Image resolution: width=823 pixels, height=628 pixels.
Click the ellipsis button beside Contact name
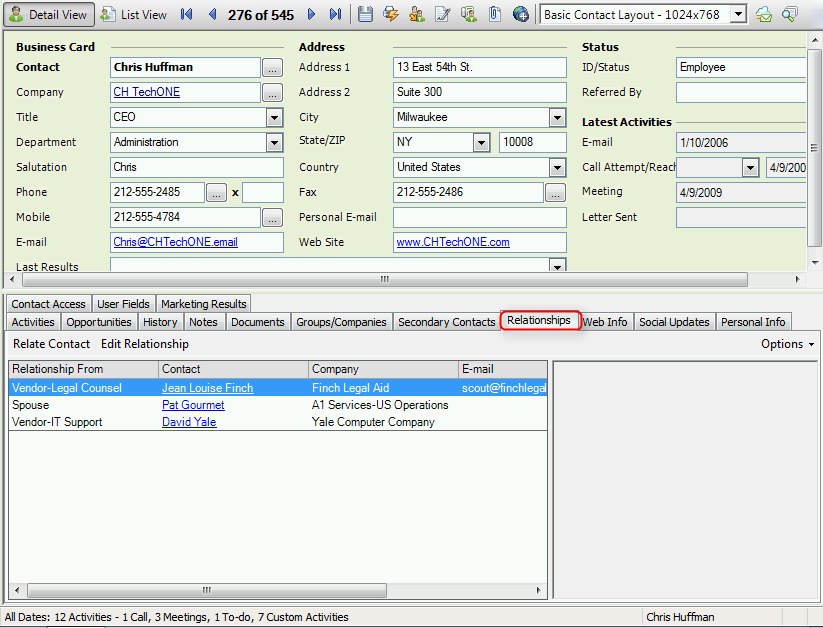pos(272,67)
